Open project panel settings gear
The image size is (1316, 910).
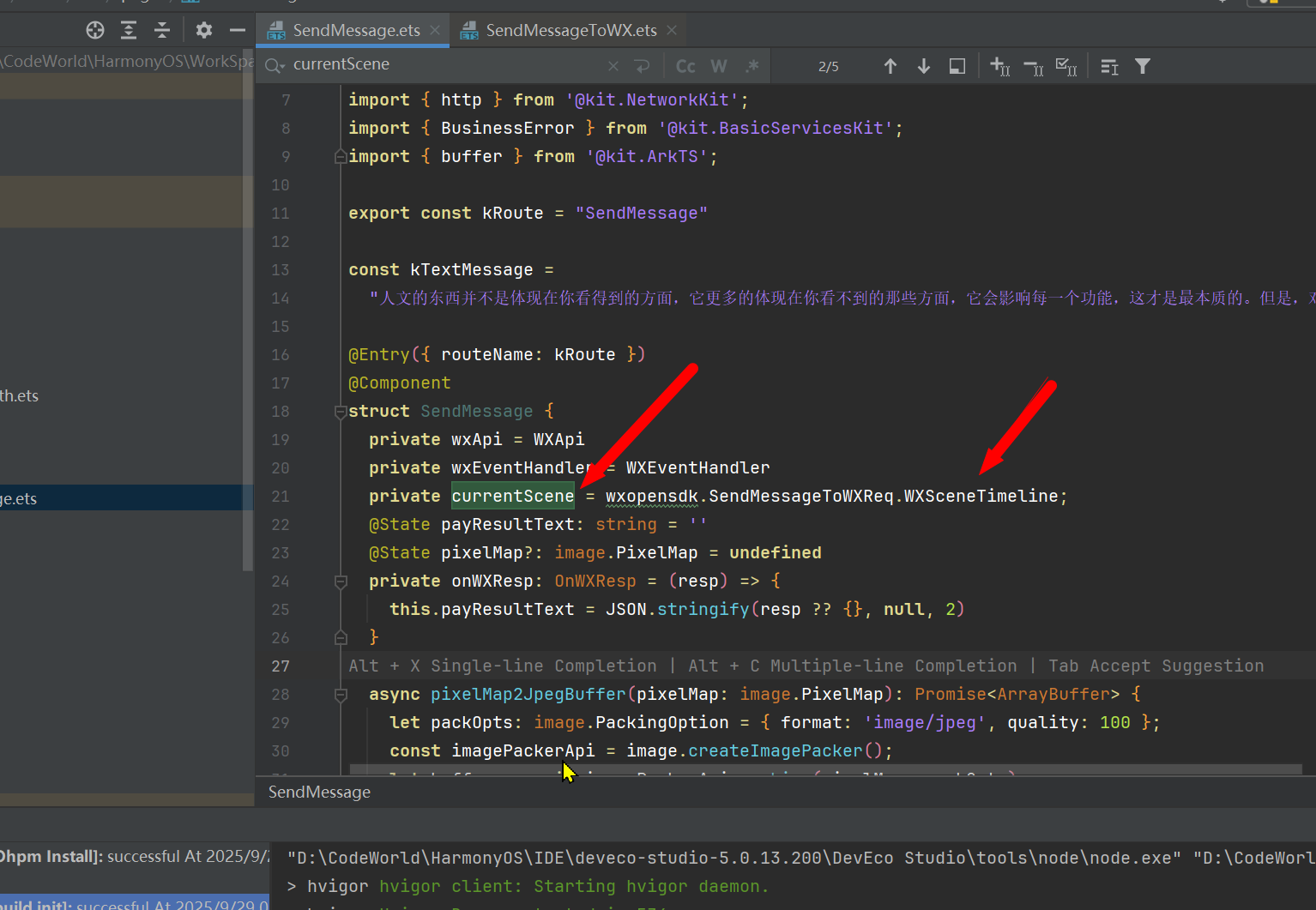point(203,31)
